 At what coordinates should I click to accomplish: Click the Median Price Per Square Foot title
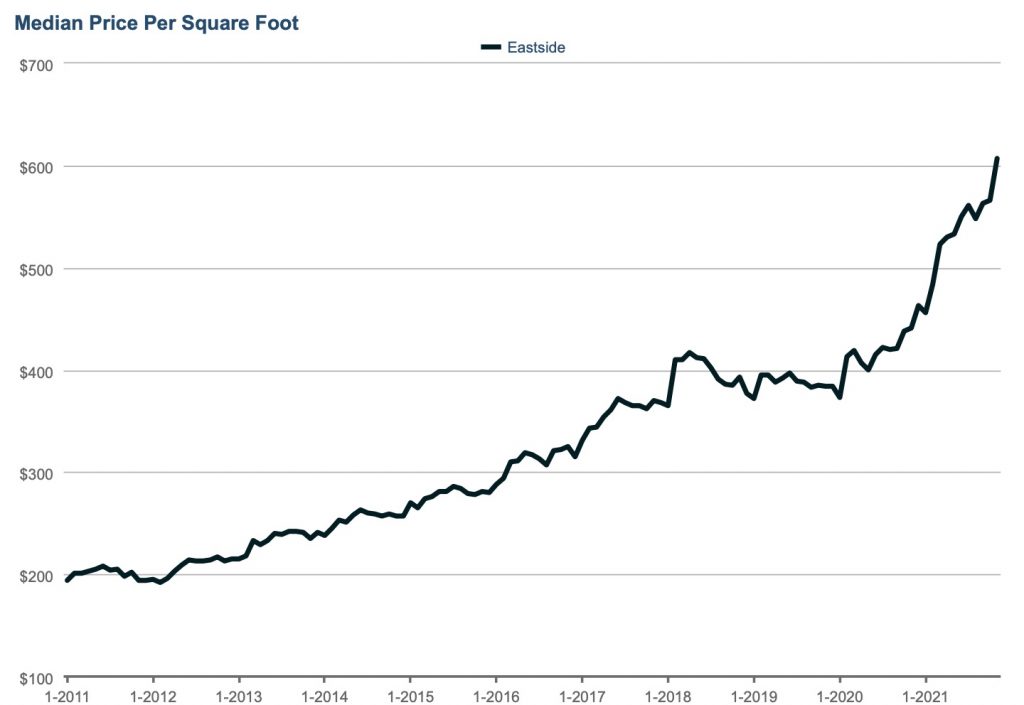pos(155,22)
